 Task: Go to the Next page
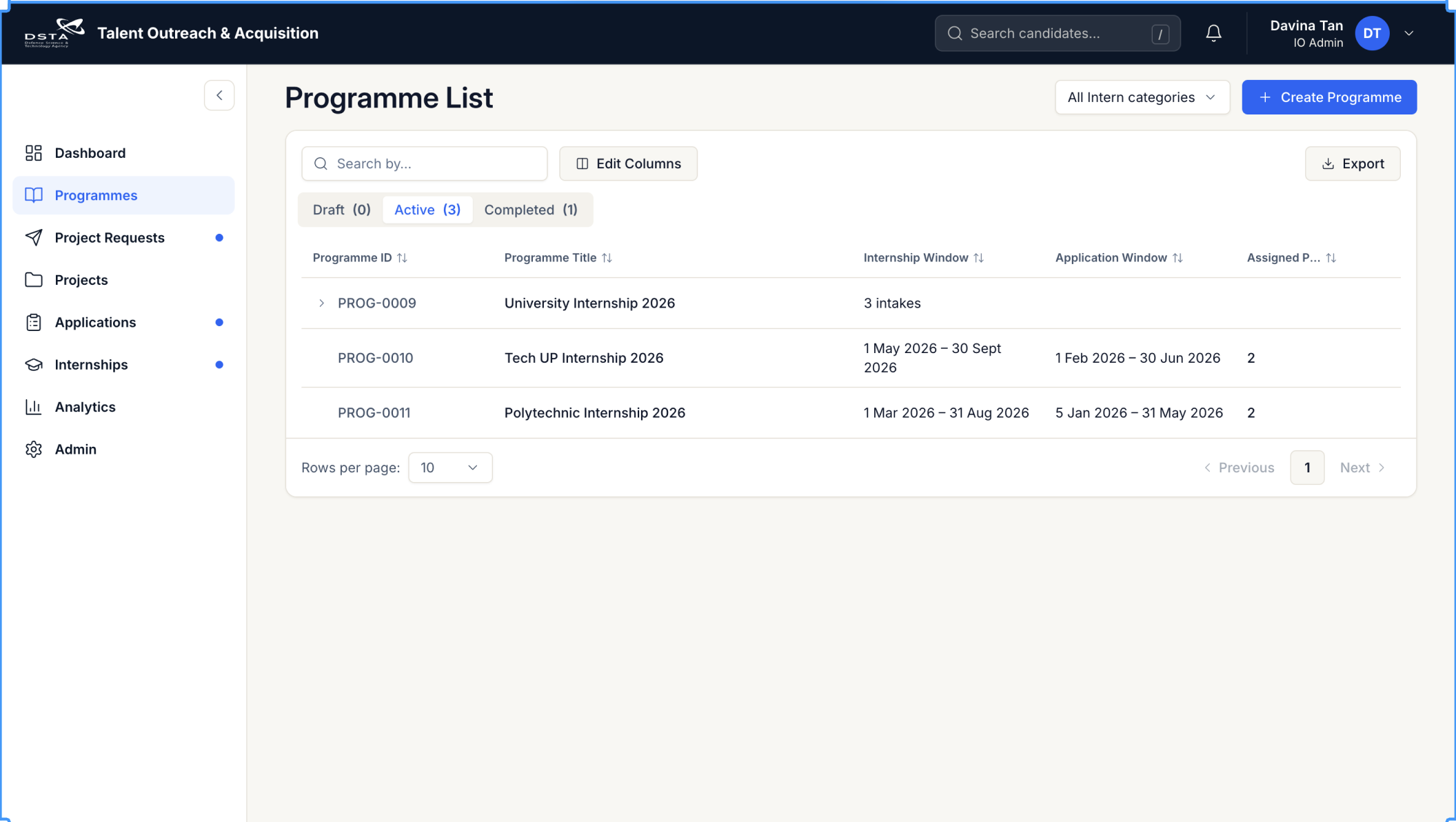[x=1362, y=468]
